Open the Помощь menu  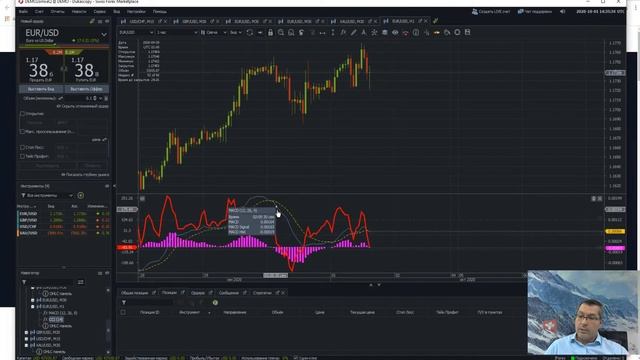[159, 11]
